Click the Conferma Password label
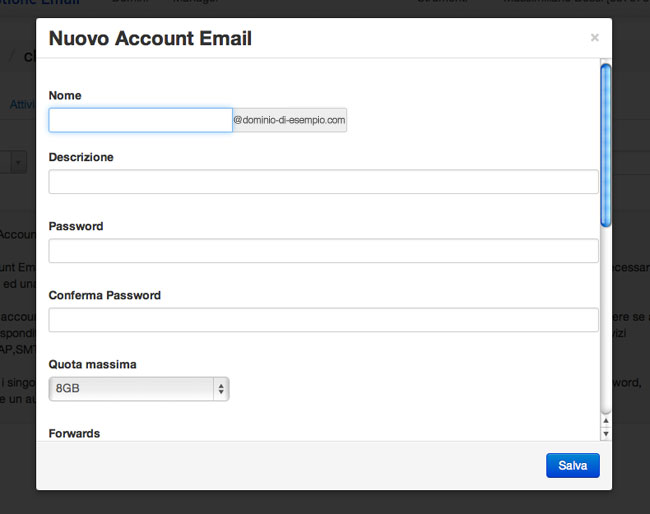Screen dimensions: 650x514 coord(105,296)
